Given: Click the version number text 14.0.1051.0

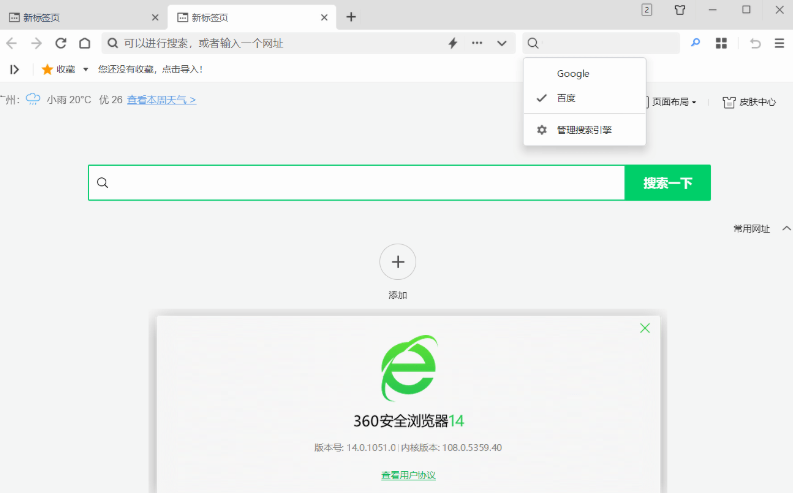Looking at the screenshot, I should coord(371,447).
